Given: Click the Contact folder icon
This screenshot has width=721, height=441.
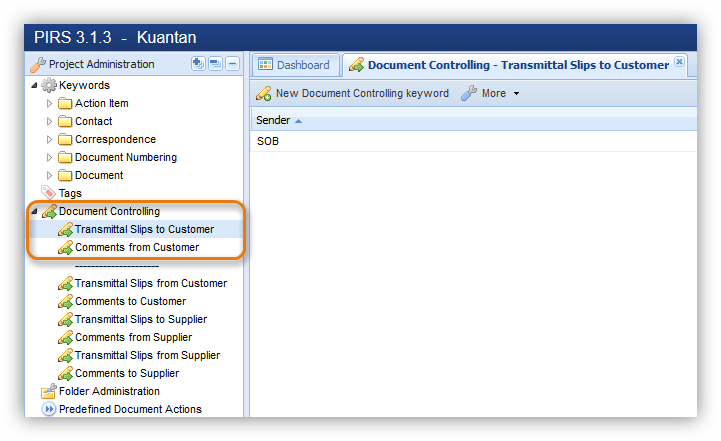Looking at the screenshot, I should tap(65, 121).
